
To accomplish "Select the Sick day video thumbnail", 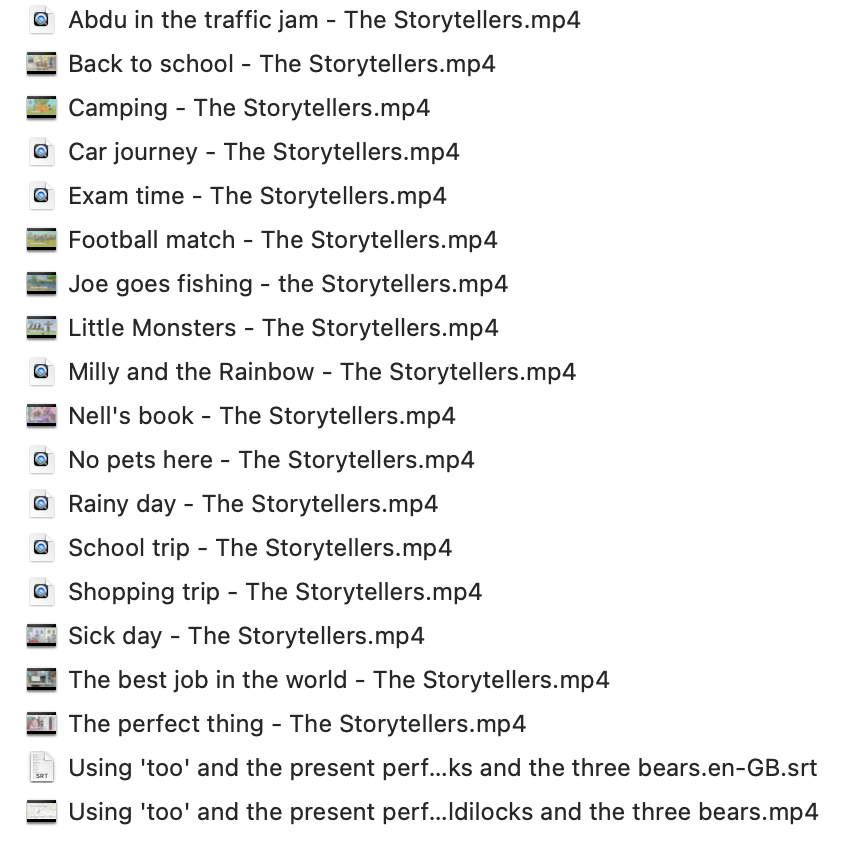I will [x=41, y=636].
